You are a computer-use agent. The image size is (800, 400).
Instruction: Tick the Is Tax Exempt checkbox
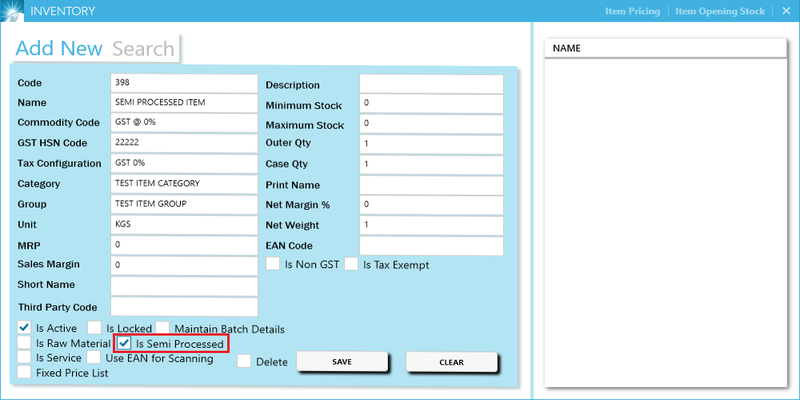(x=351, y=264)
